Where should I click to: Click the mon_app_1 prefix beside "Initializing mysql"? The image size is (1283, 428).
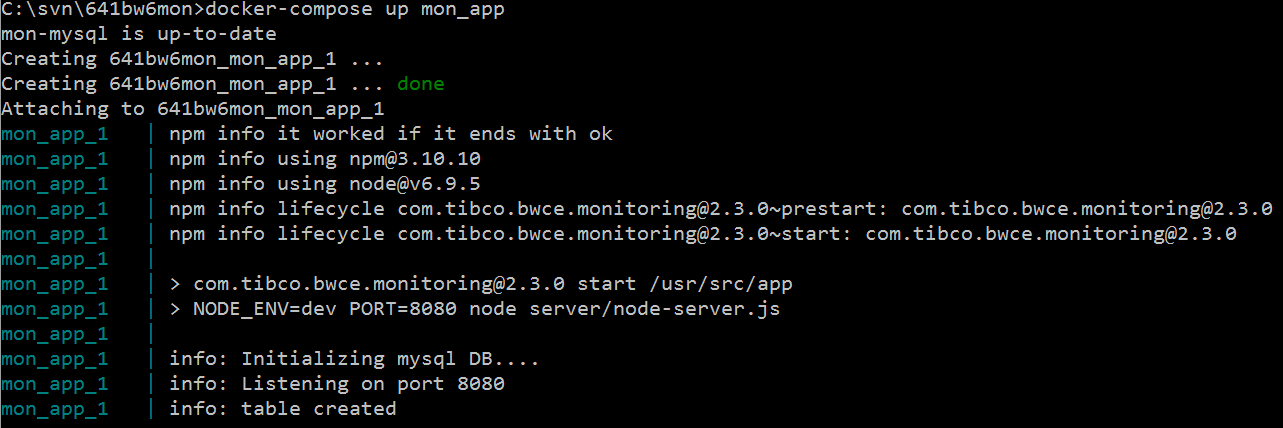[x=54, y=359]
